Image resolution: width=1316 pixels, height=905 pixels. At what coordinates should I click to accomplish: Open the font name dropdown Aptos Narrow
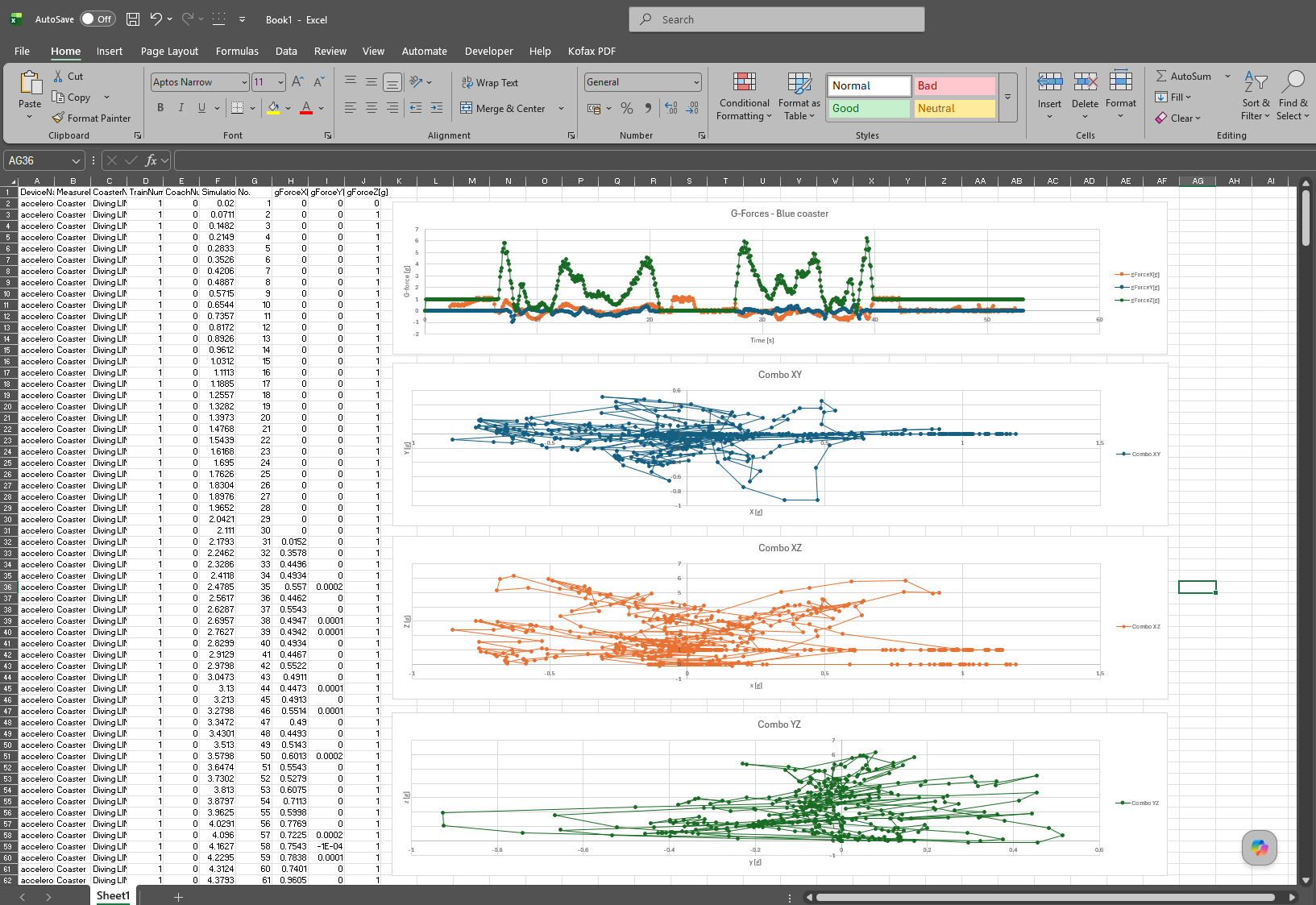click(x=244, y=82)
